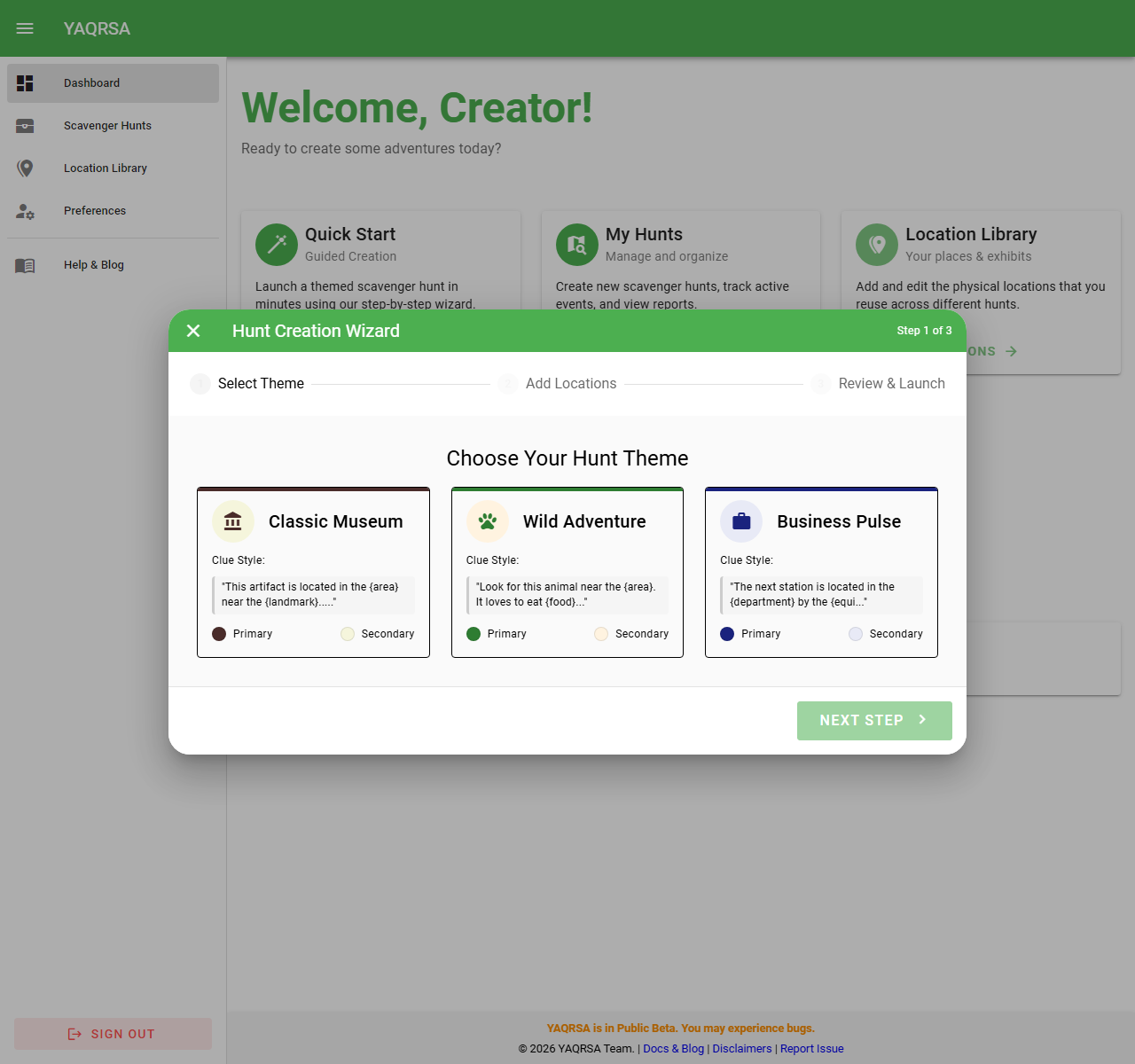Click the Public Beta notice text
Viewport: 1135px width, 1064px height.
click(681, 1029)
